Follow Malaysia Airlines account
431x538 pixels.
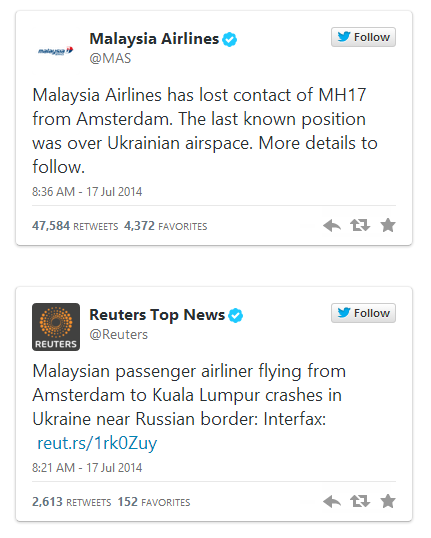click(x=363, y=37)
